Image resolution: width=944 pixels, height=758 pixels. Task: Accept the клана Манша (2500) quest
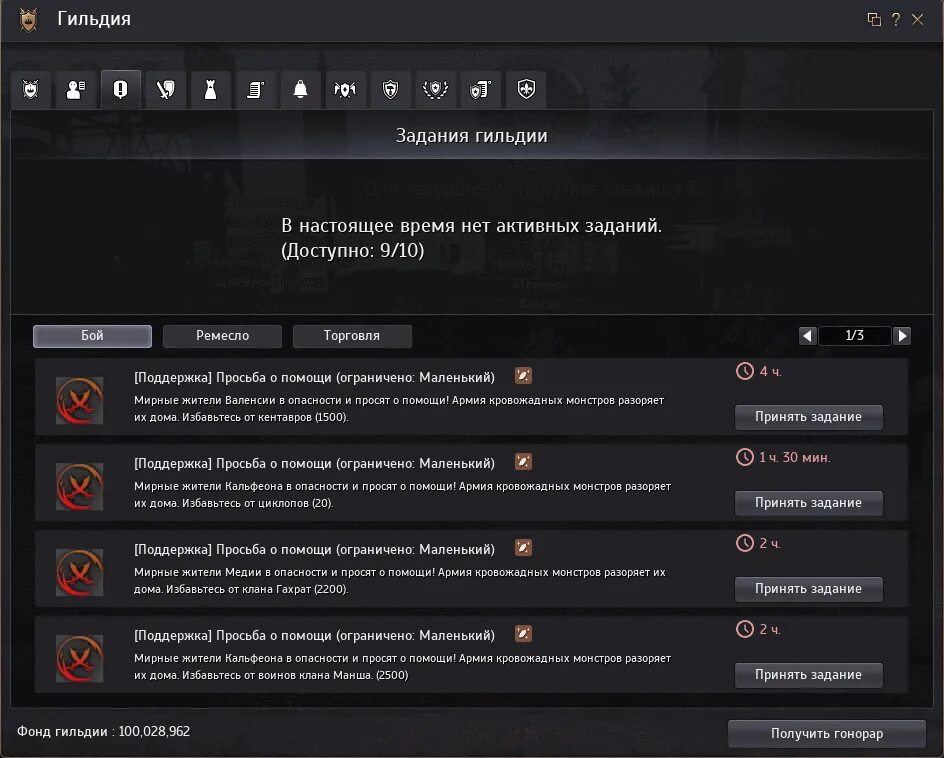click(809, 676)
